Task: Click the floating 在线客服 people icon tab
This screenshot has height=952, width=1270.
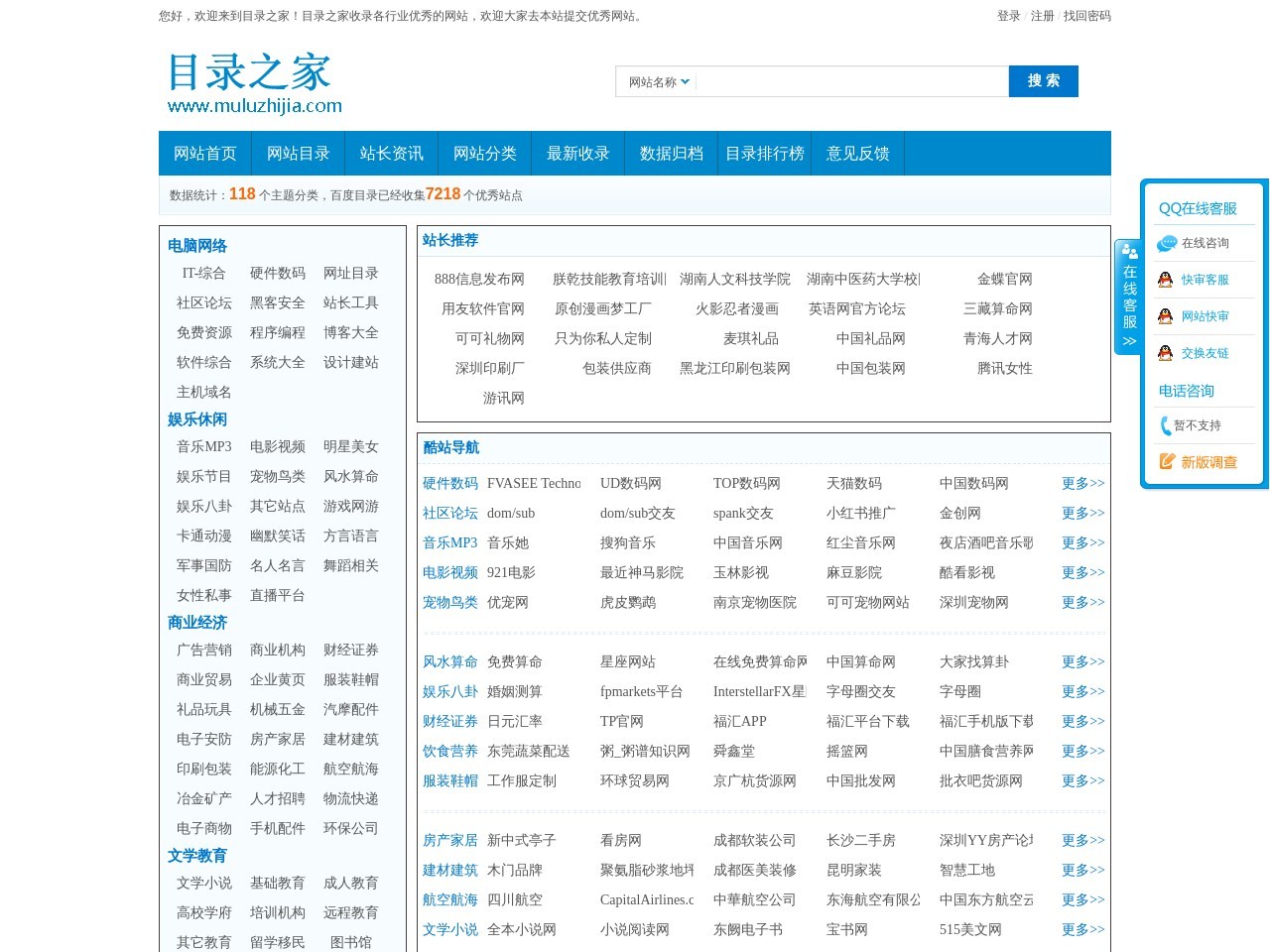Action: pyautogui.click(x=1132, y=253)
